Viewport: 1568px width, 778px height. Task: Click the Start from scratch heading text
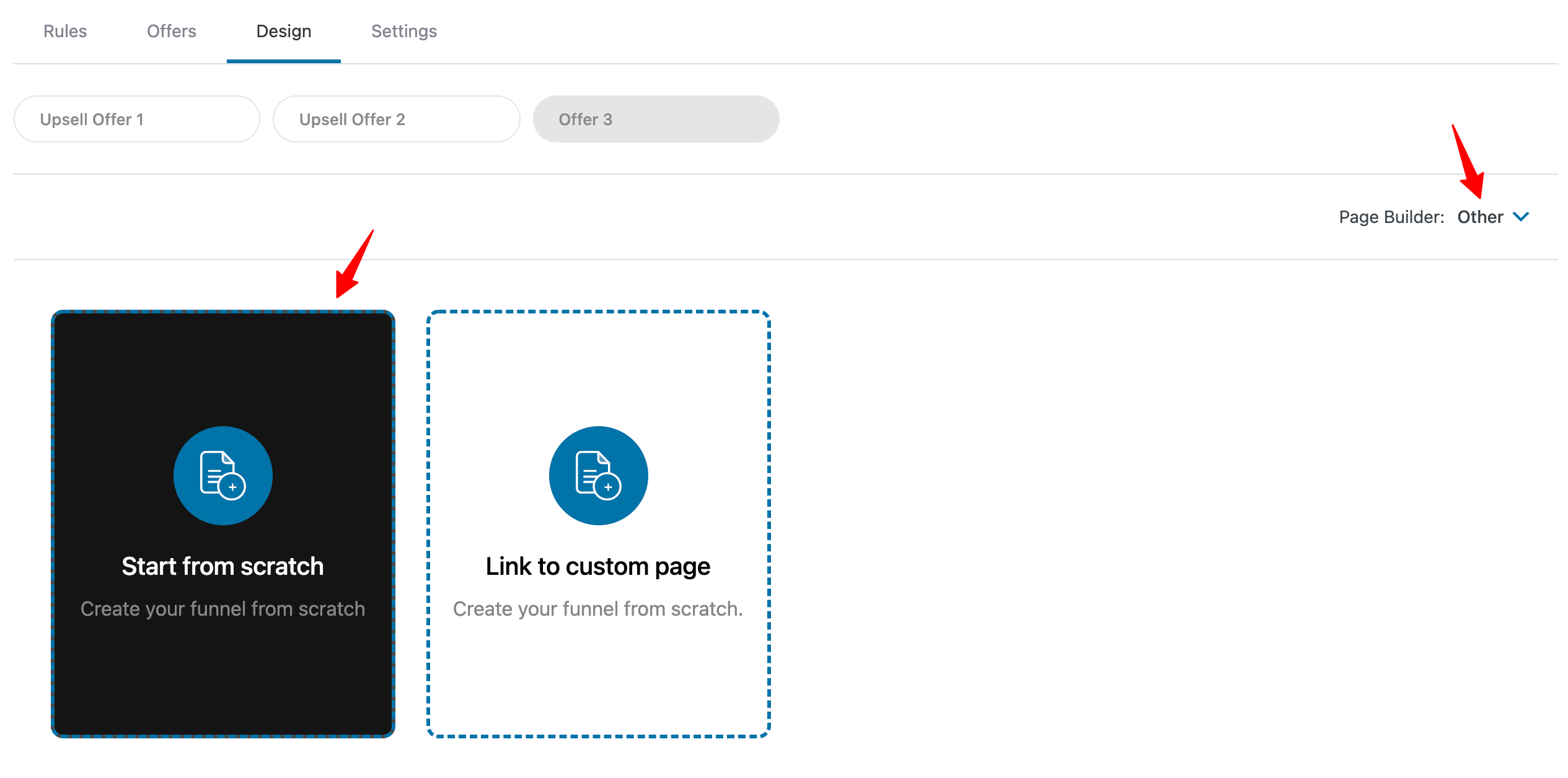click(x=222, y=566)
